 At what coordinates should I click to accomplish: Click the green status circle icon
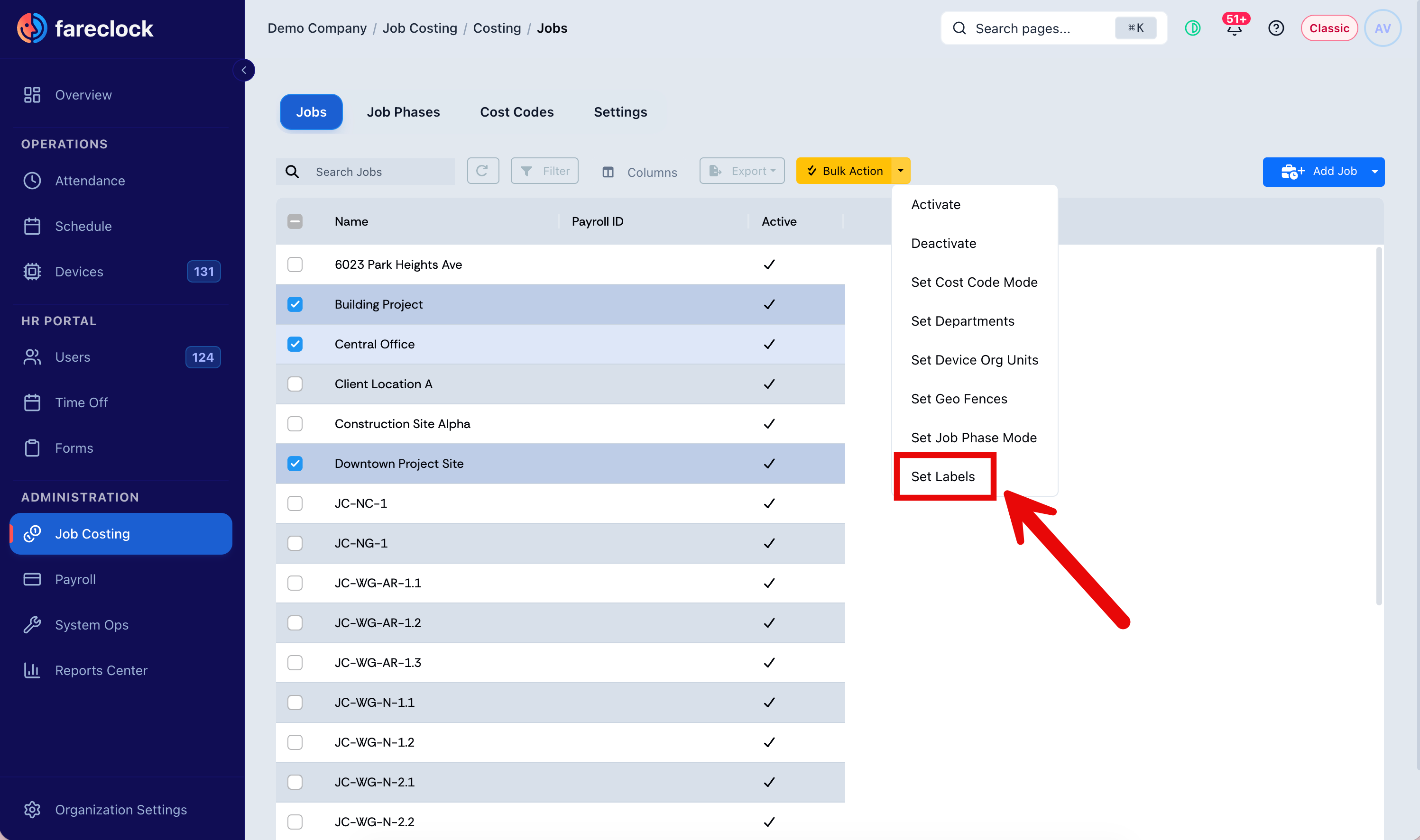tap(1192, 28)
